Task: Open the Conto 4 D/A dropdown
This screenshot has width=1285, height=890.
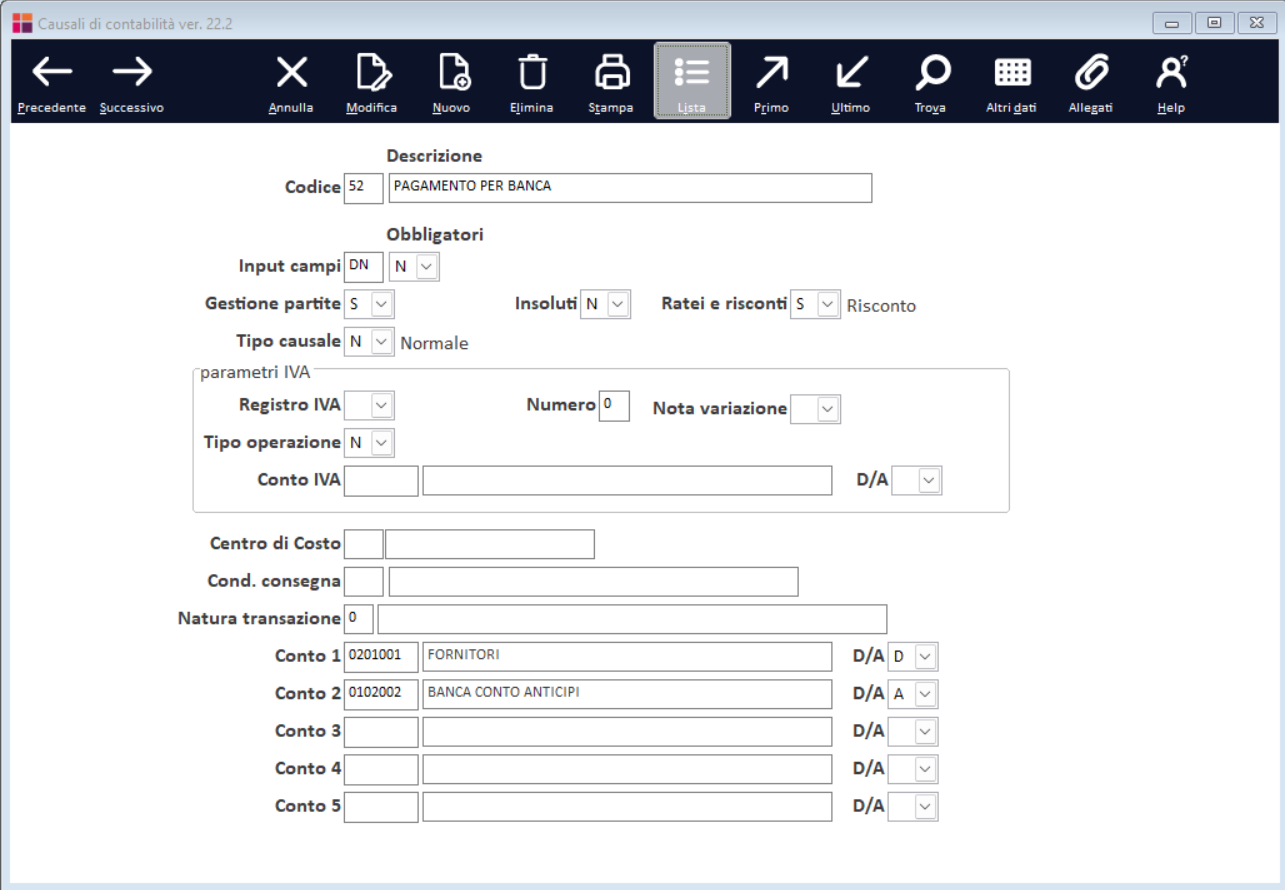Action: coord(927,768)
